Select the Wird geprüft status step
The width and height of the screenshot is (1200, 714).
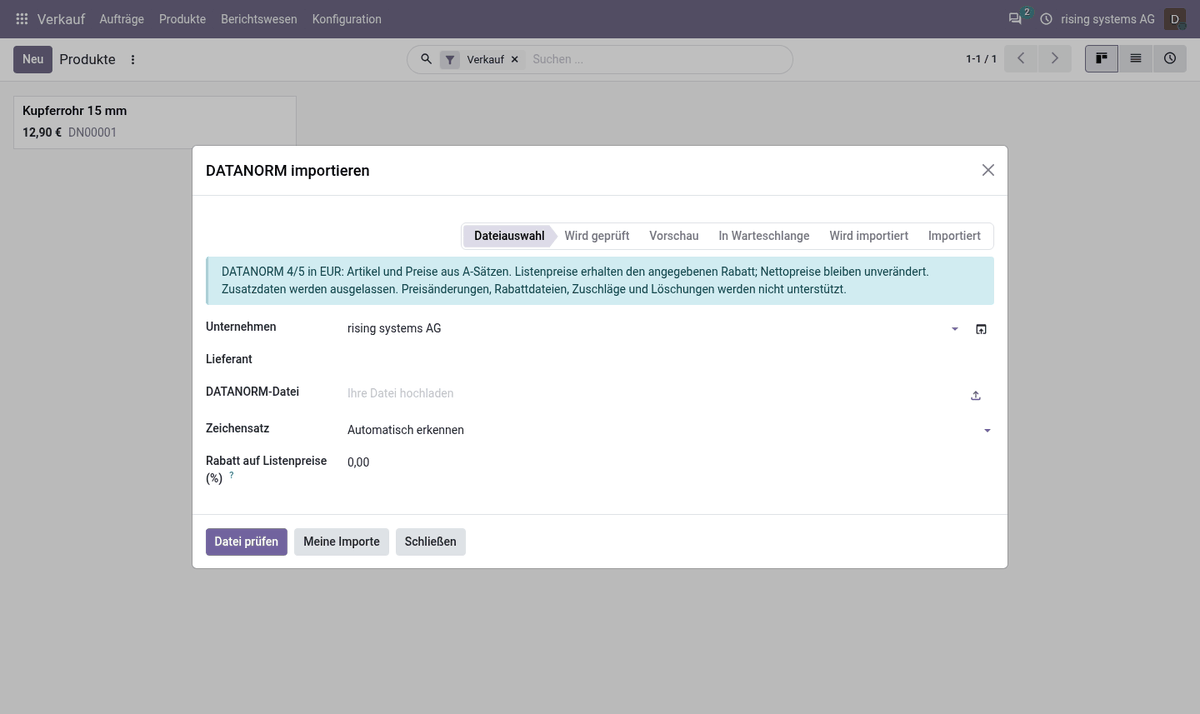pyautogui.click(x=597, y=236)
